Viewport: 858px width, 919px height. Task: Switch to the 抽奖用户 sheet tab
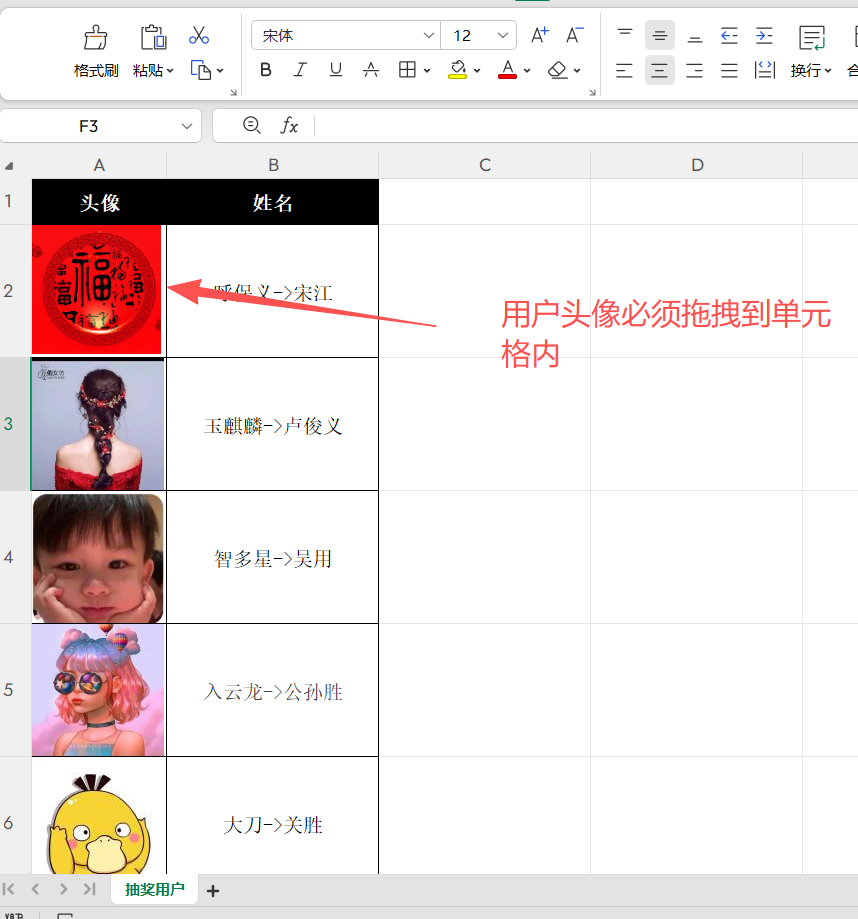click(153, 888)
